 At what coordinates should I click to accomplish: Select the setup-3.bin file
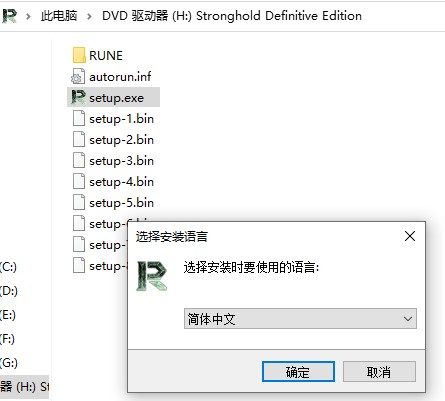(113, 160)
